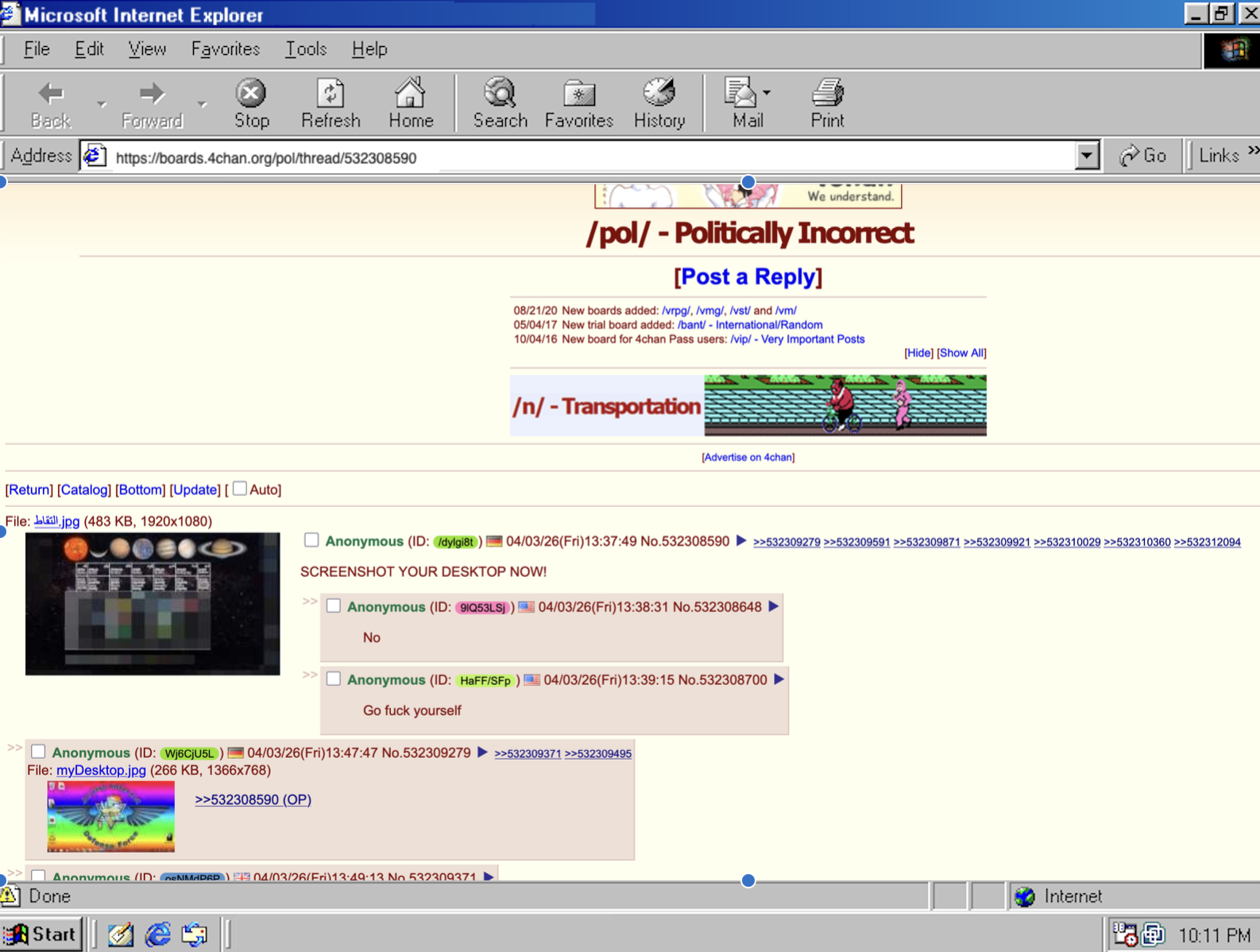Click the Mail toolbar icon

740,94
